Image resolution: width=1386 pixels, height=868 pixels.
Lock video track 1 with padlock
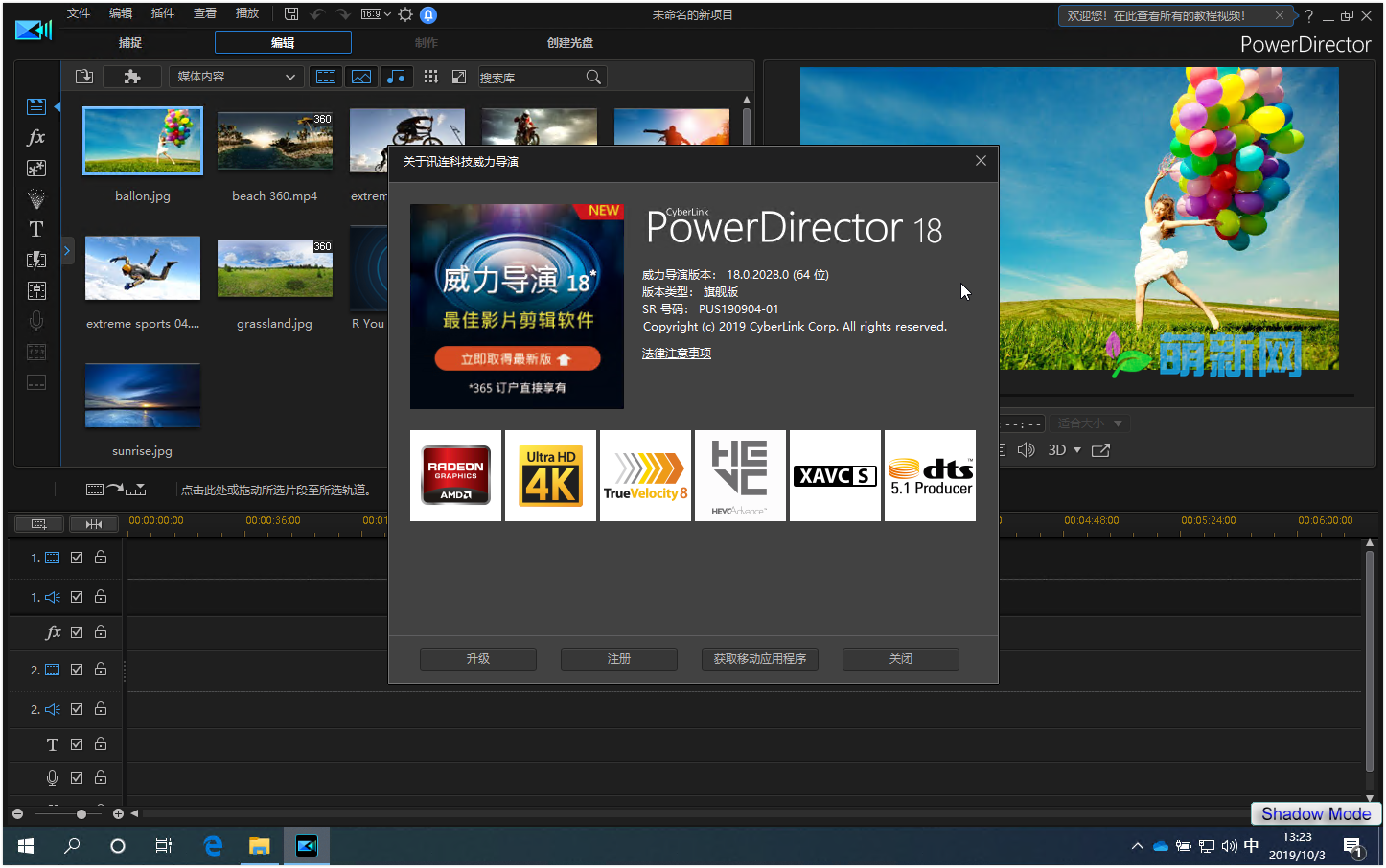(101, 557)
